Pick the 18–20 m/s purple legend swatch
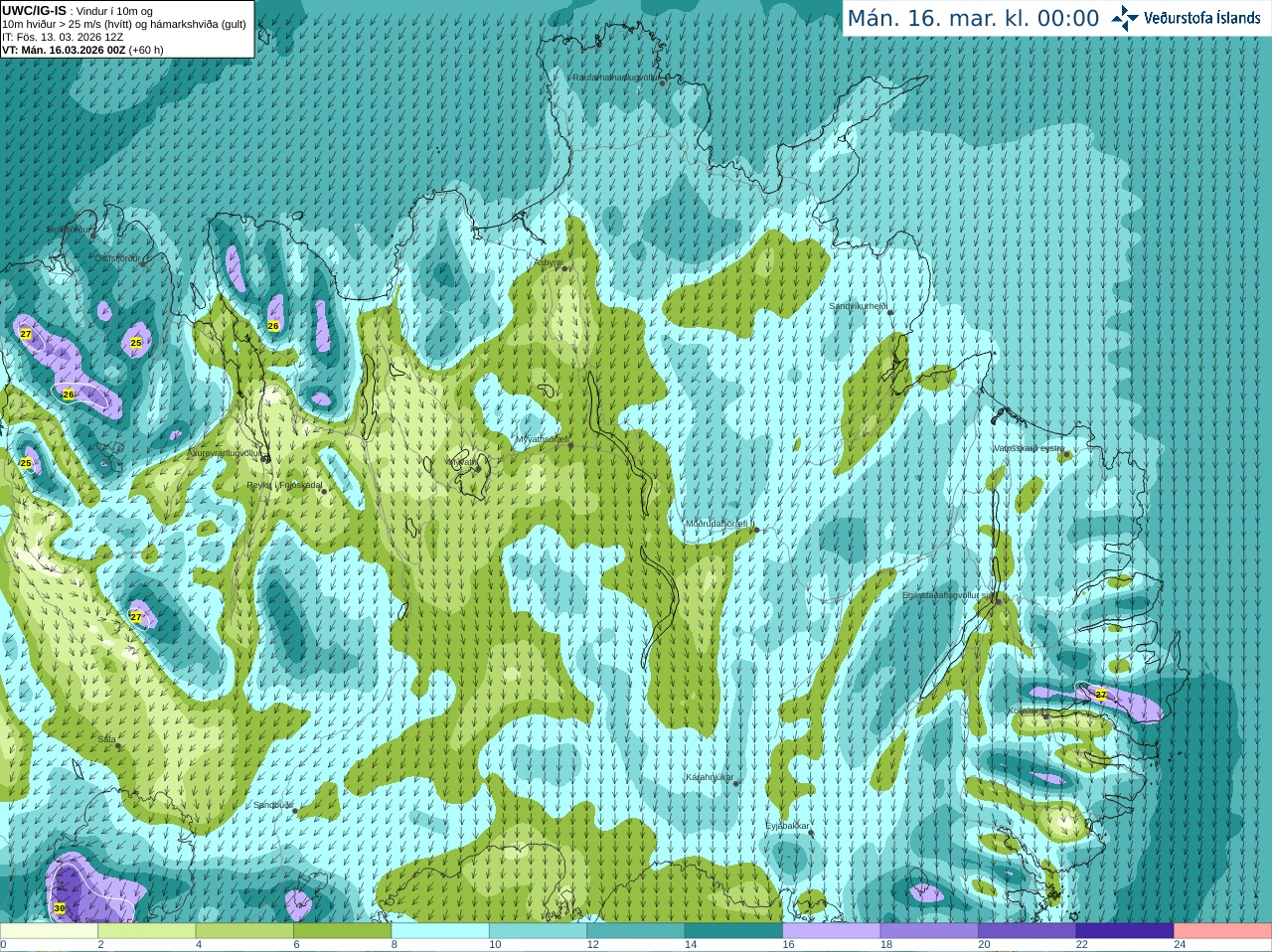The height and width of the screenshot is (952, 1272). click(930, 931)
